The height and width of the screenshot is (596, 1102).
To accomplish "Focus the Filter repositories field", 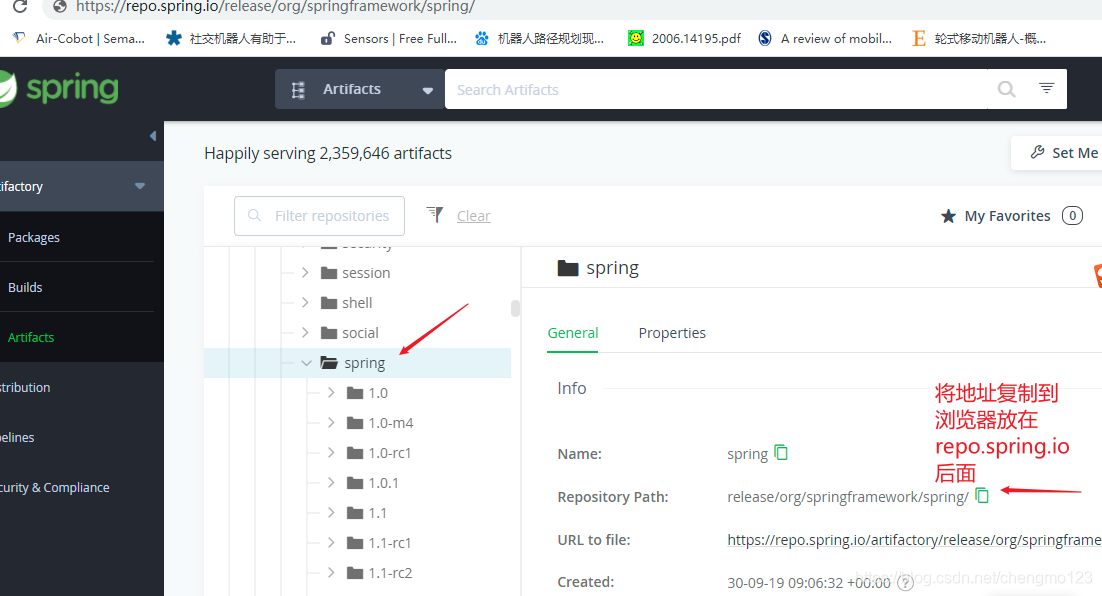I will click(319, 216).
